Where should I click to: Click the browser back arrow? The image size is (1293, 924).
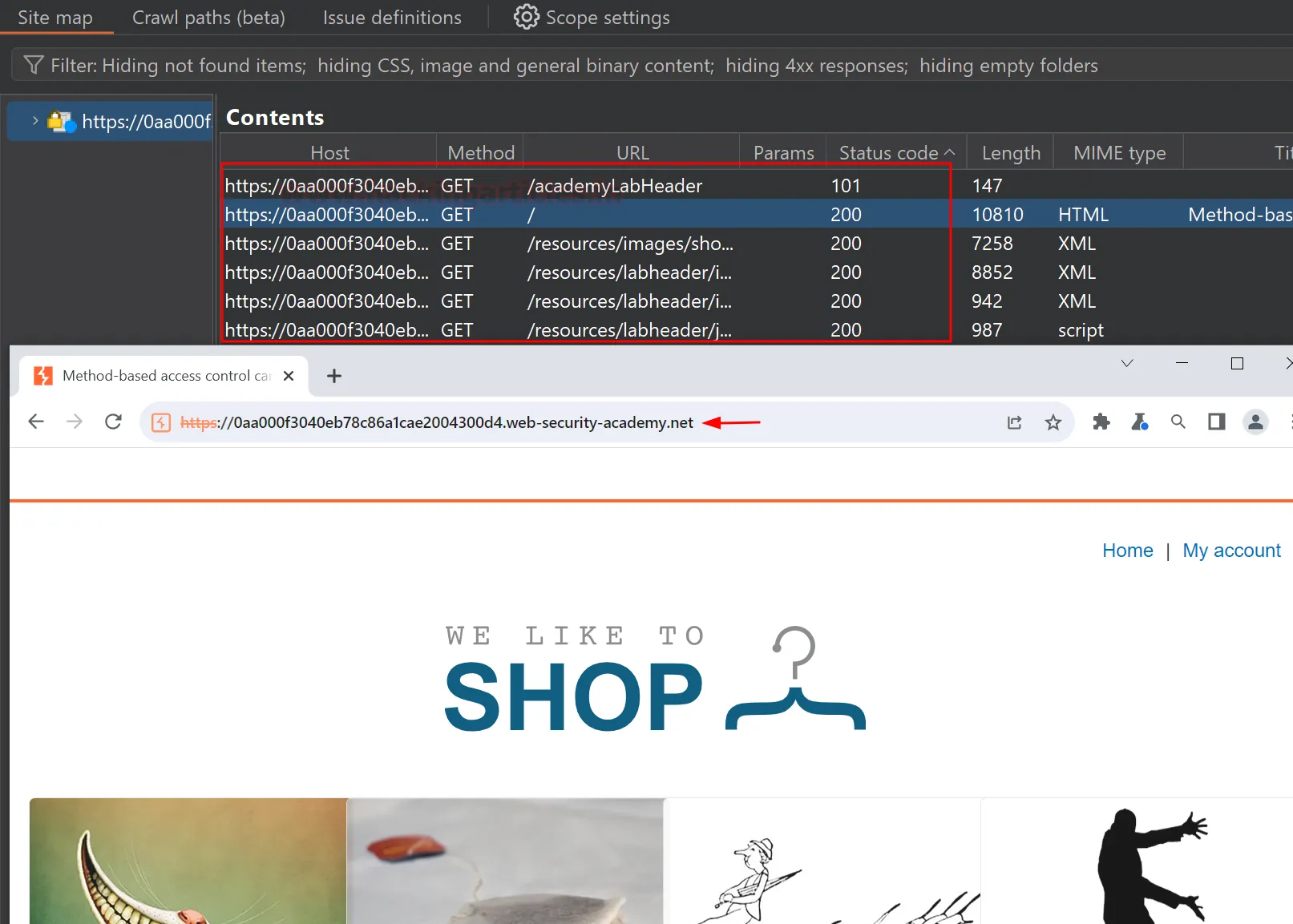[x=36, y=422]
